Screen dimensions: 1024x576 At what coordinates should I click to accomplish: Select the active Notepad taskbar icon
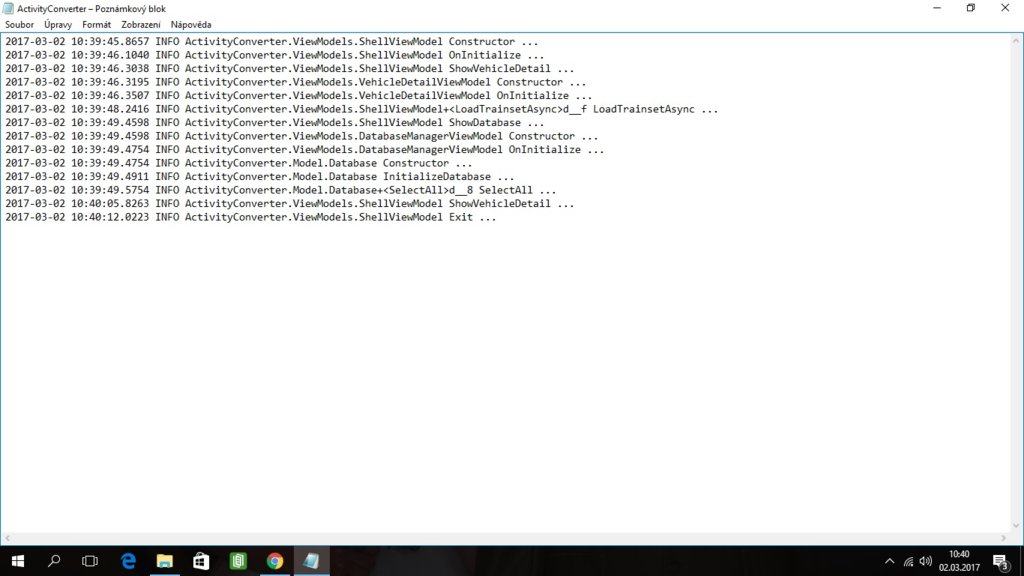pos(311,561)
